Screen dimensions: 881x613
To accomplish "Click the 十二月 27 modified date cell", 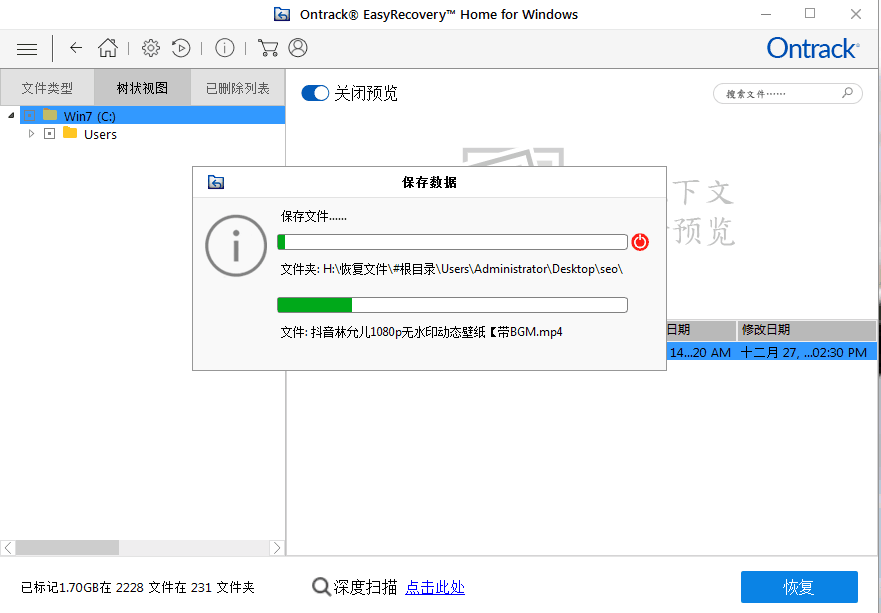I will pos(803,352).
